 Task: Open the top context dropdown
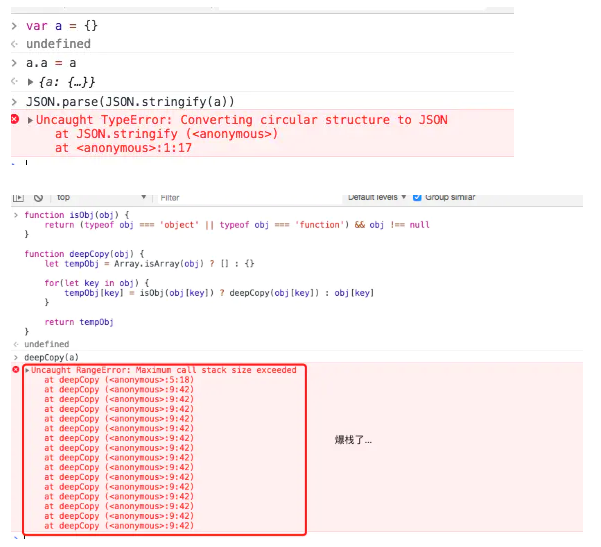pos(102,197)
